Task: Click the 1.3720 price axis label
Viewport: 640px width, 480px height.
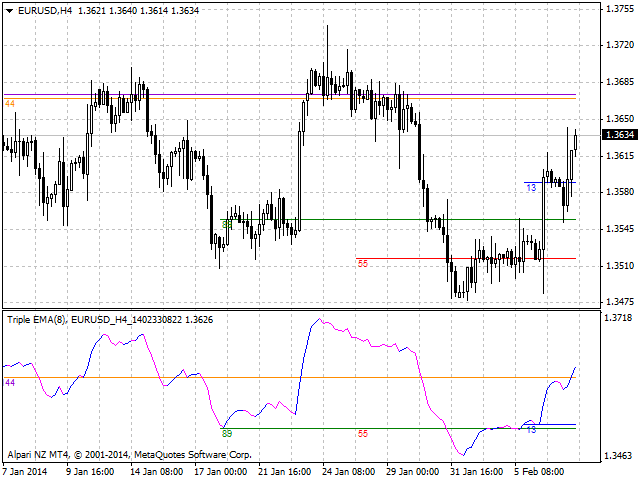Action: coord(620,45)
